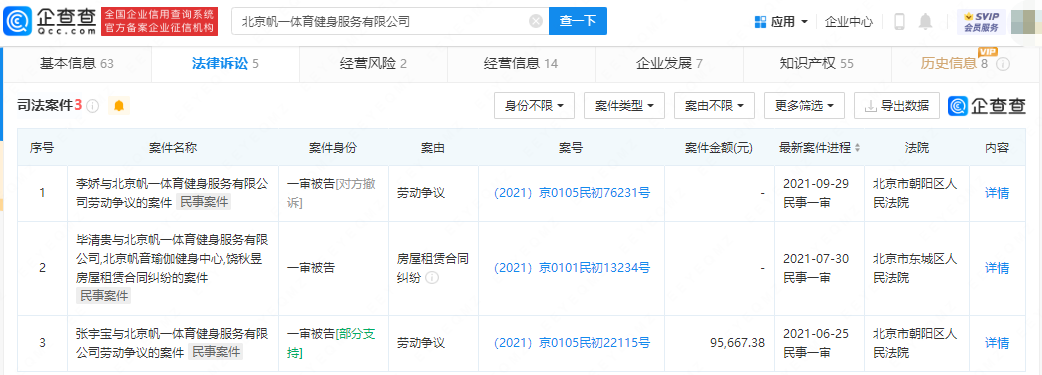Switch to the 经营风险 tab
This screenshot has width=1042, height=375.
pos(373,64)
